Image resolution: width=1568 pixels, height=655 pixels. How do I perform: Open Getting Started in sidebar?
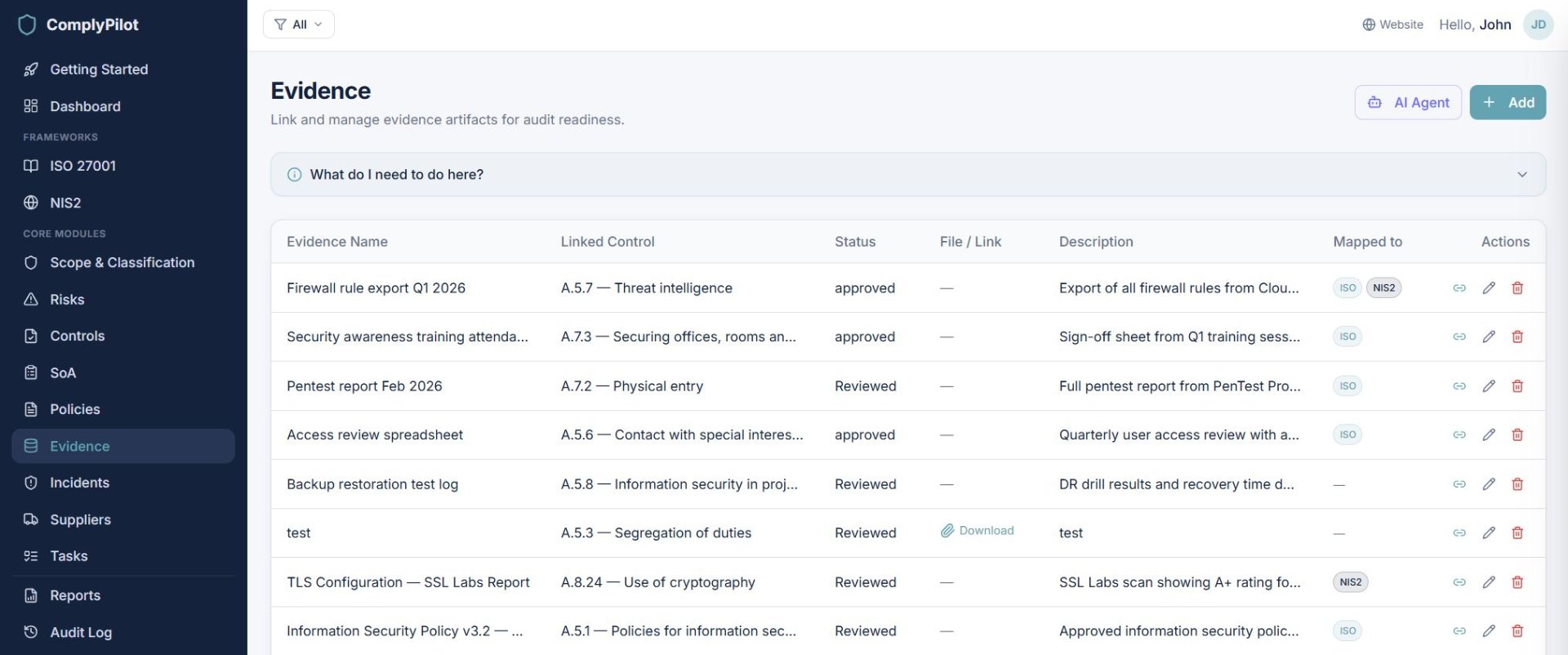pos(122,69)
